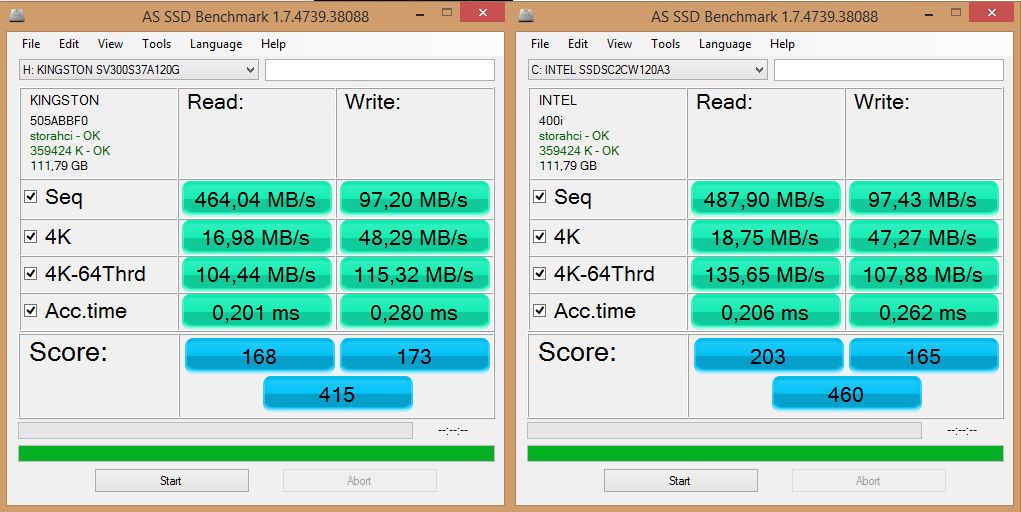Click the 0,280 ms write access time
Image resolution: width=1021 pixels, height=512 pixels.
pos(414,312)
